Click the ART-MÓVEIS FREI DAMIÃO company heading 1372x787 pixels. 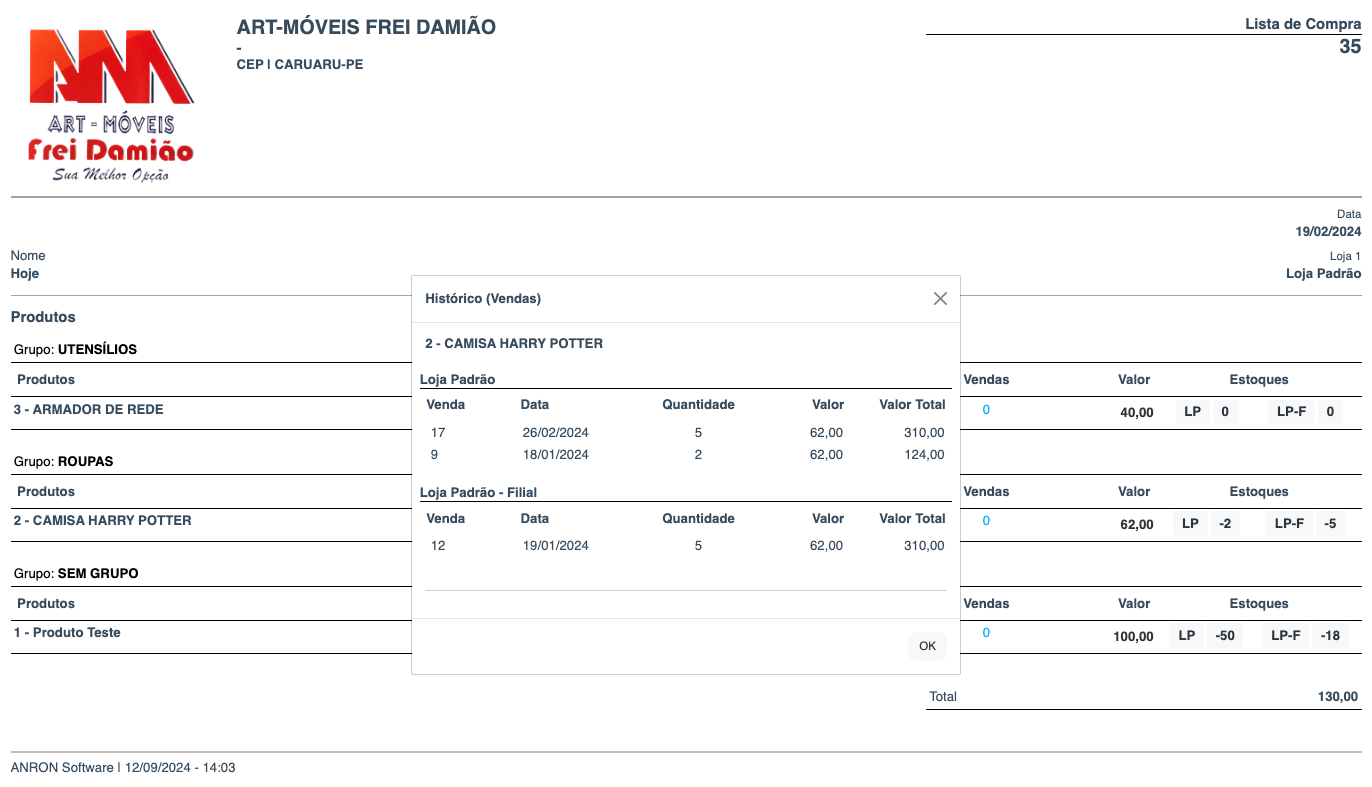pyautogui.click(x=366, y=27)
